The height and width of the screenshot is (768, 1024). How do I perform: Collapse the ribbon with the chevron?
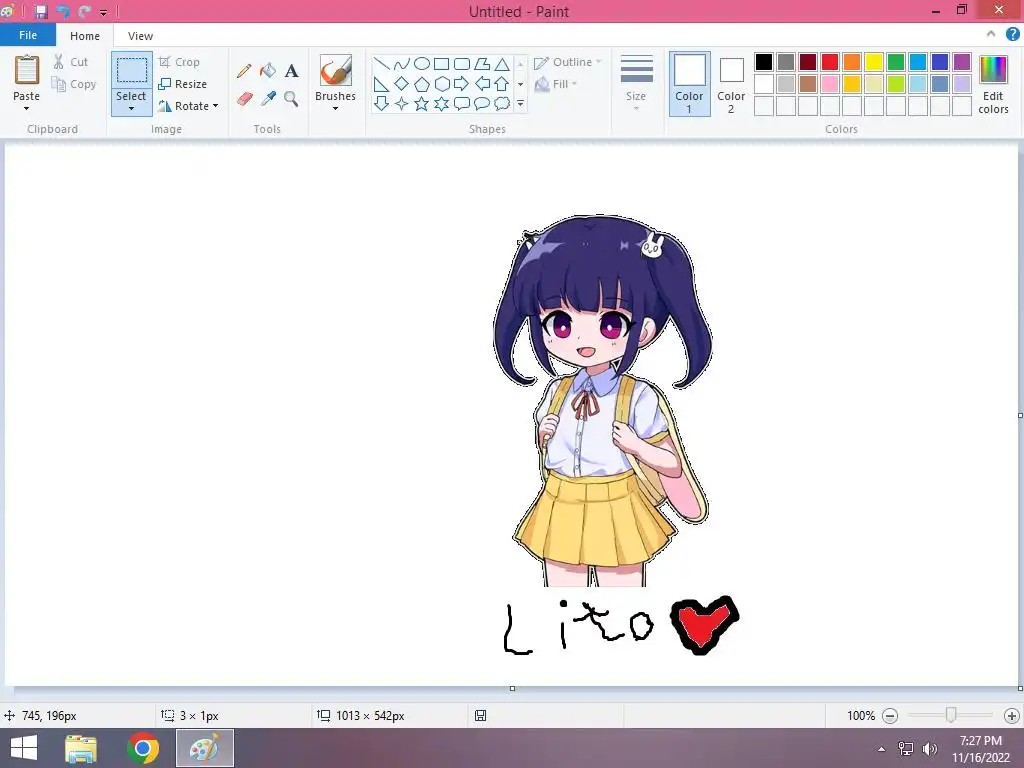[x=991, y=34]
